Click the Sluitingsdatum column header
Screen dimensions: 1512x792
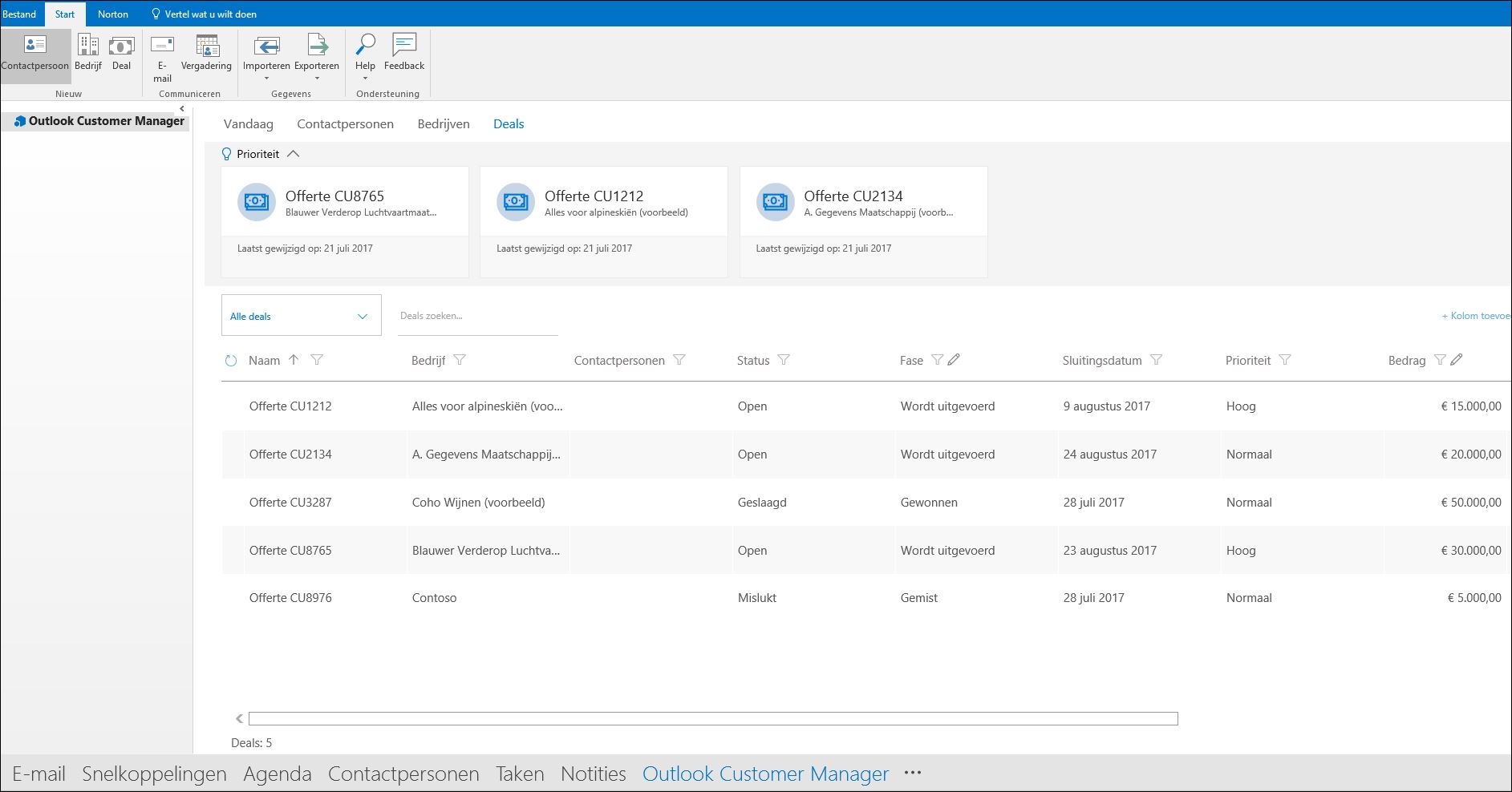pos(1102,361)
